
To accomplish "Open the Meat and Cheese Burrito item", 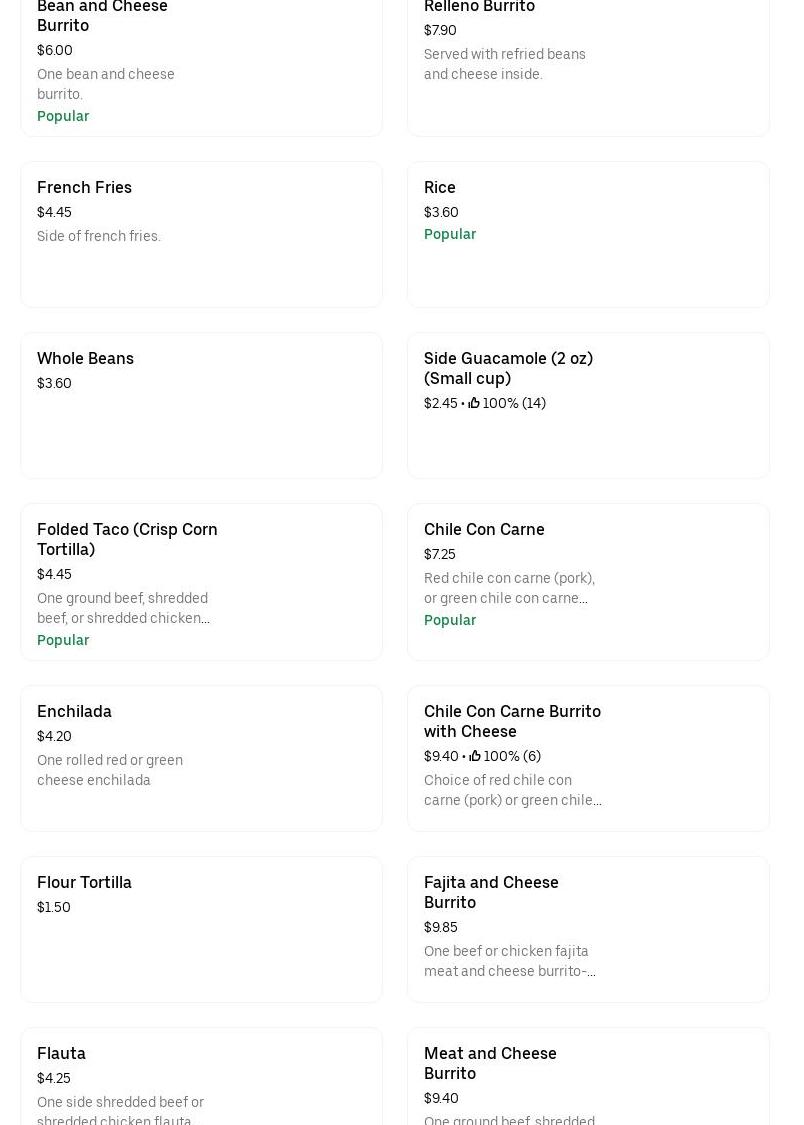I will pyautogui.click(x=490, y=1063).
